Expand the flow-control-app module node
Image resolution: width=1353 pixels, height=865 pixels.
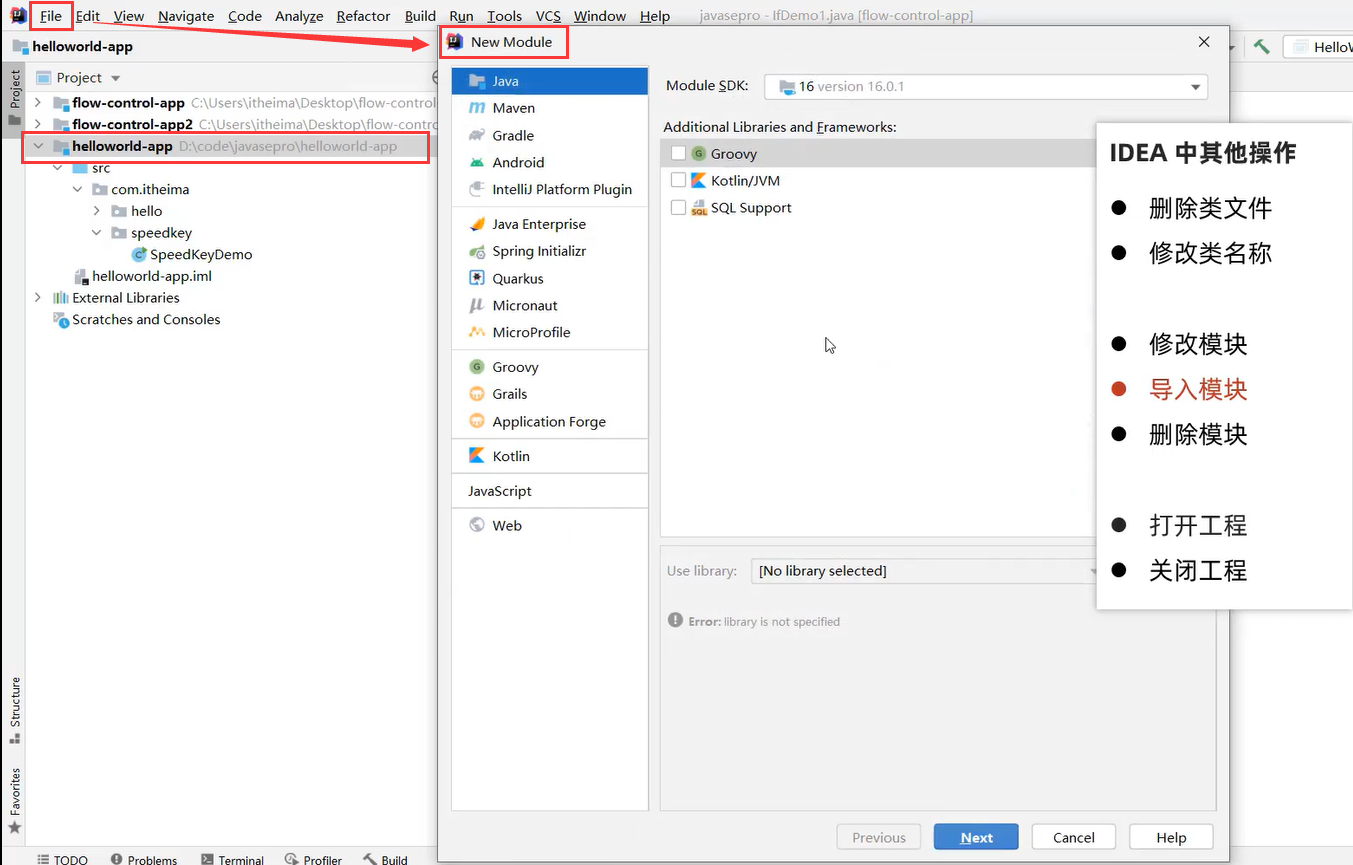(38, 102)
